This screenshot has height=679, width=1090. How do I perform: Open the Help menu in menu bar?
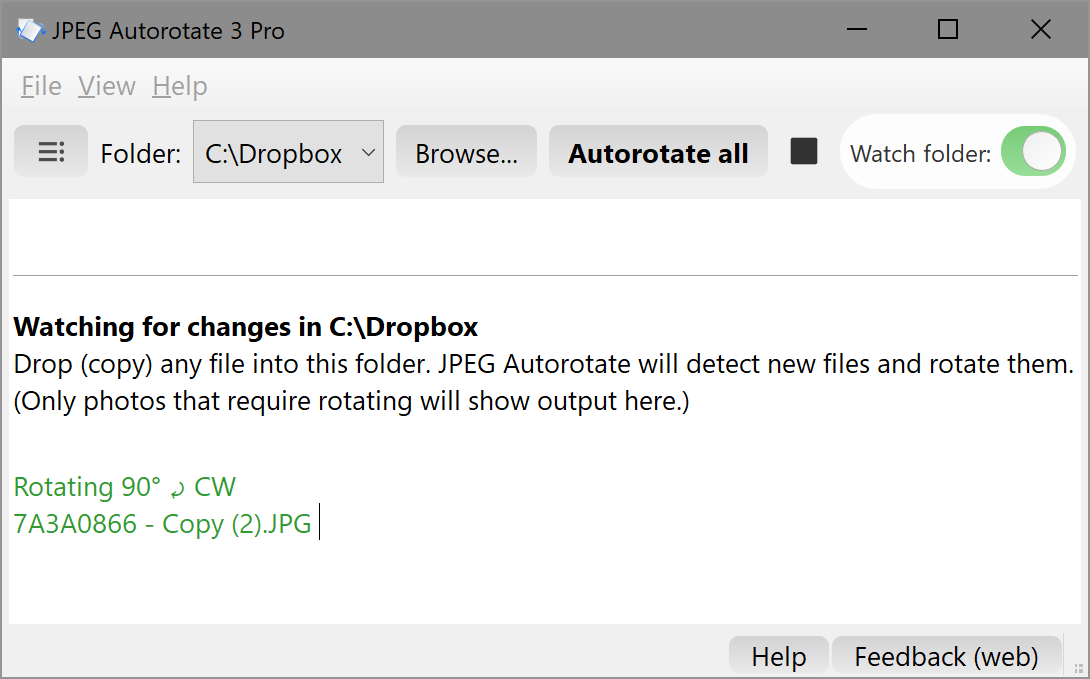tap(179, 86)
